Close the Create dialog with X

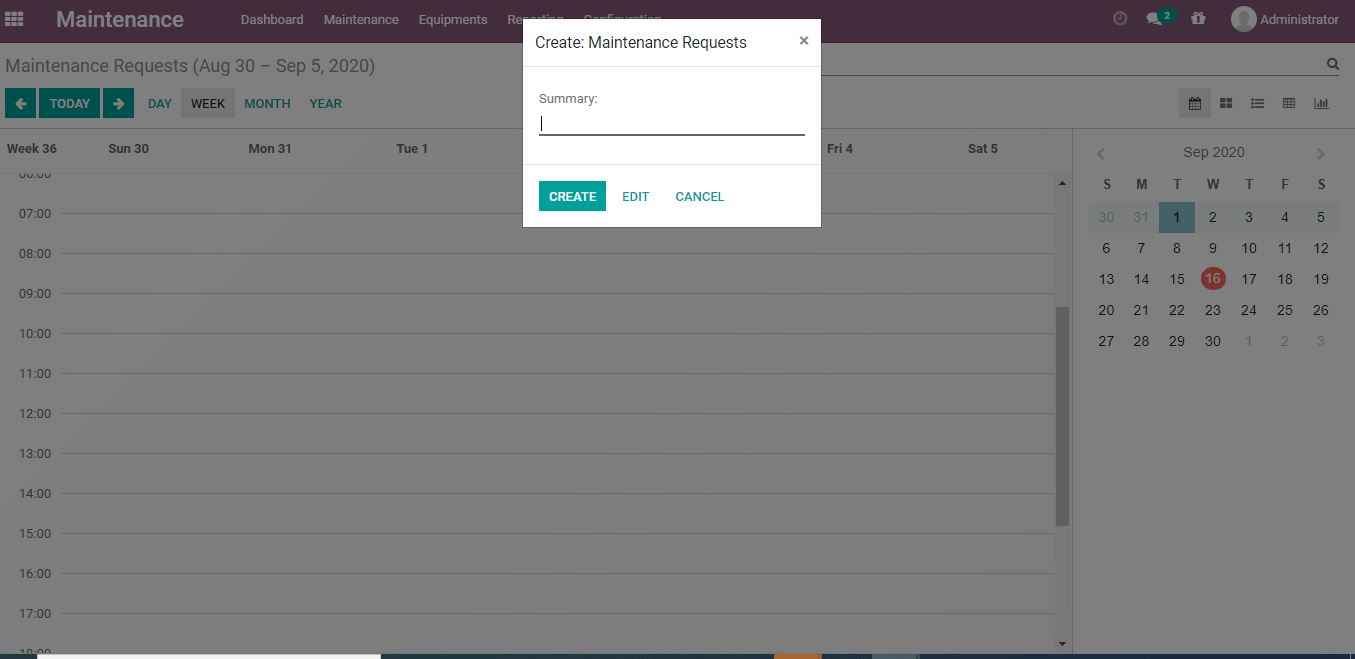tap(803, 41)
